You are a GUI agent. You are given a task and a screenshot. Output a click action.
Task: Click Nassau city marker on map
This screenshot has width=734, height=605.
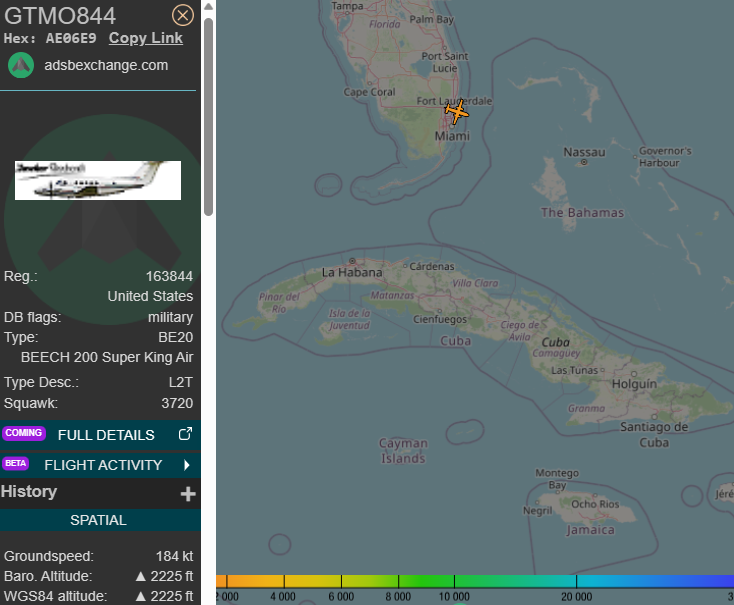584,162
